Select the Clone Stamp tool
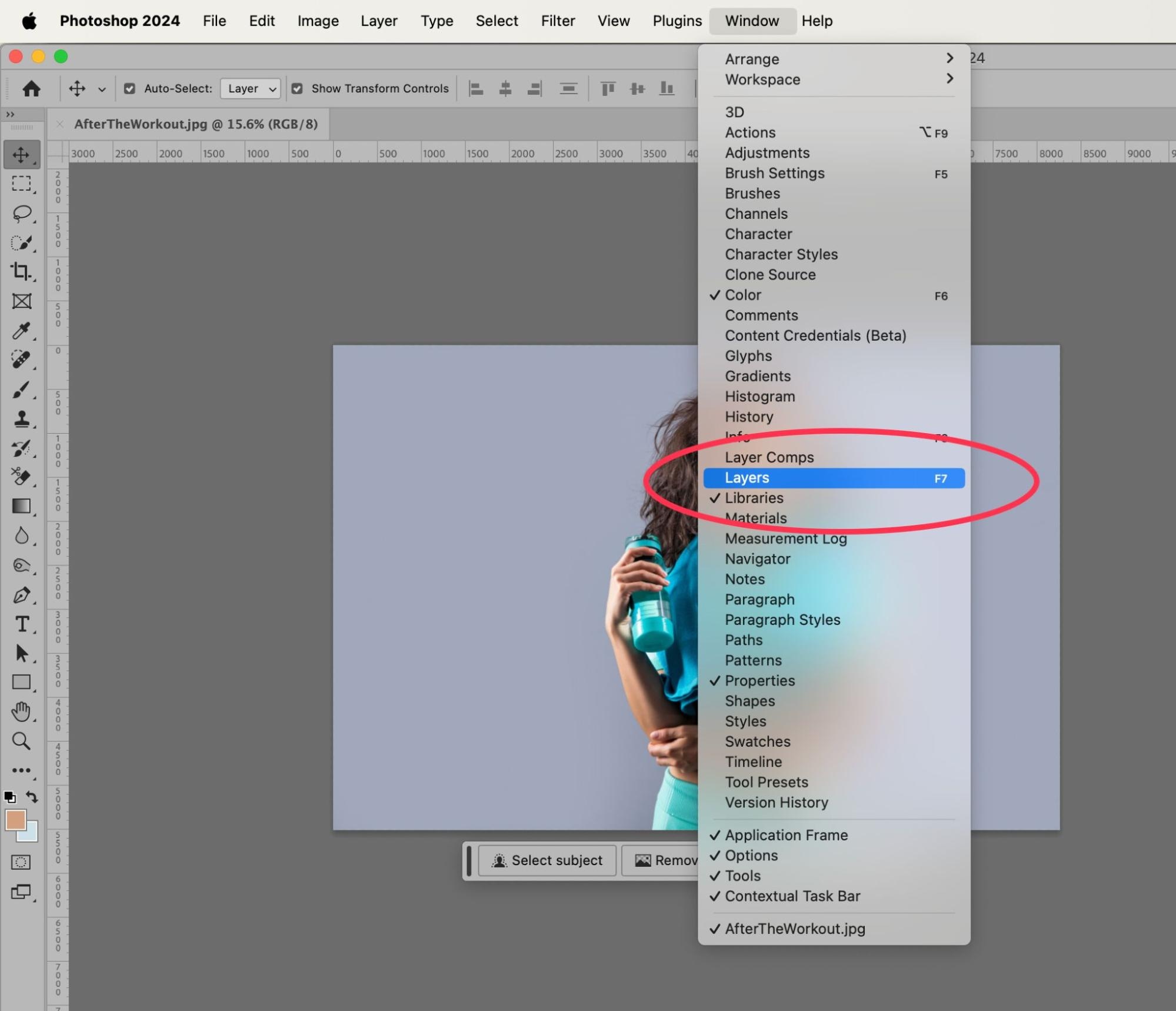 click(22, 419)
